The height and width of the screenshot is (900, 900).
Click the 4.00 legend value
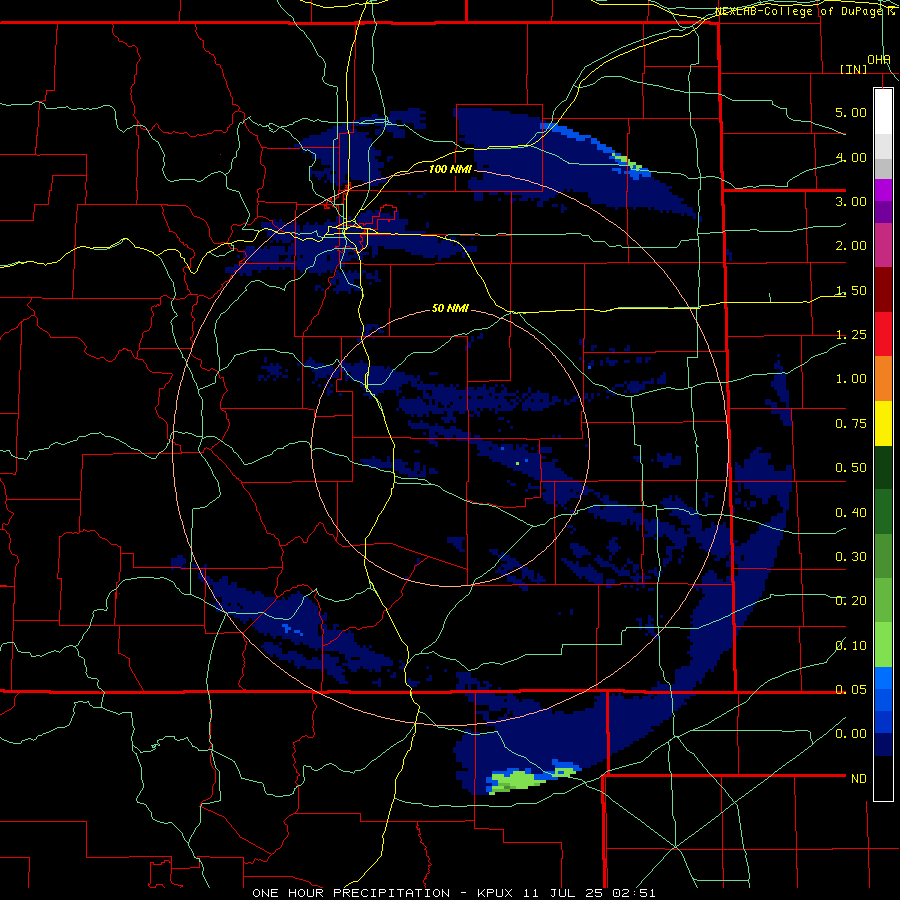(x=851, y=157)
